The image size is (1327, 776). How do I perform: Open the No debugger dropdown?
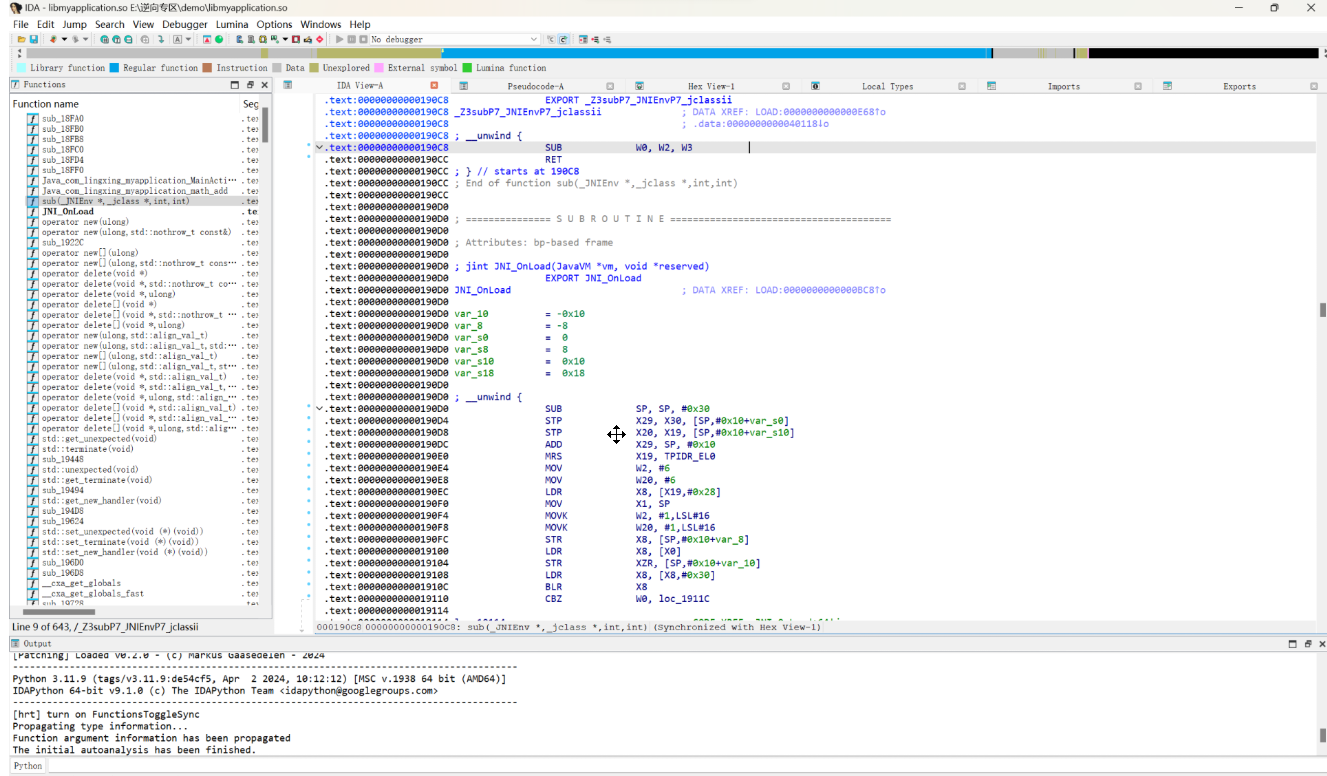(x=454, y=39)
